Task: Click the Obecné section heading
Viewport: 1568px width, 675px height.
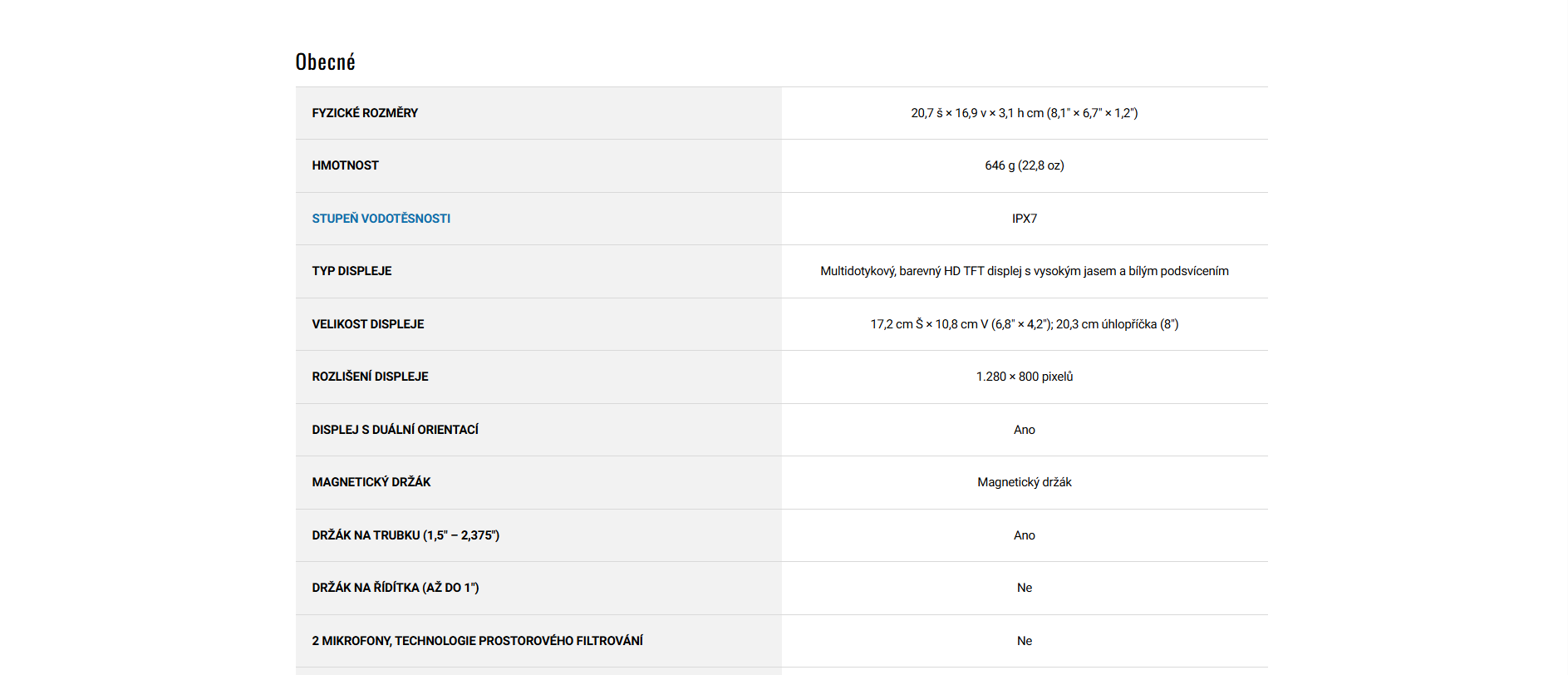Action: pos(325,62)
